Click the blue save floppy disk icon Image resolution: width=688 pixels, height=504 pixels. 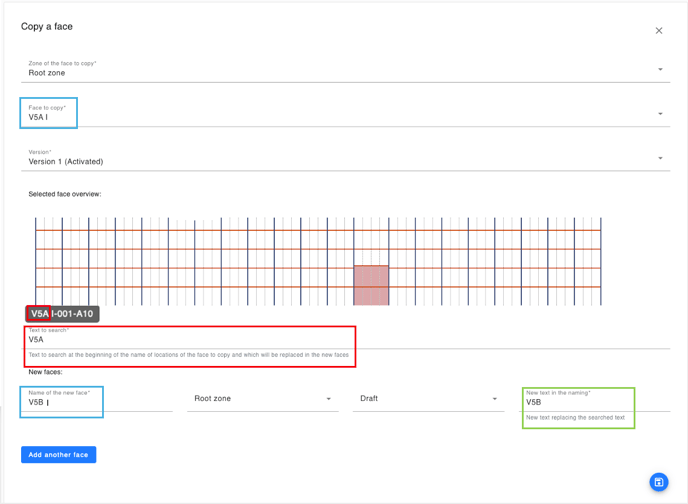[x=658, y=483]
